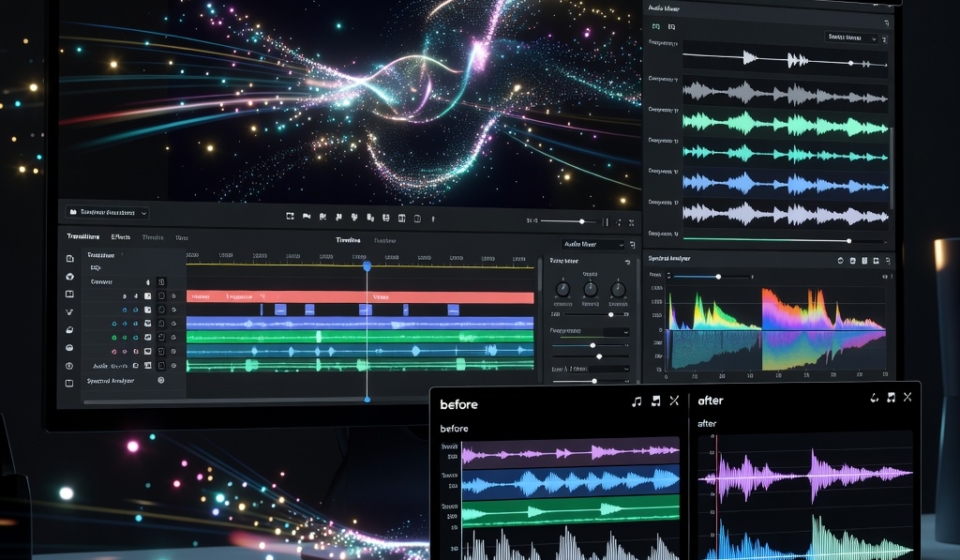
Task: Toggle the rounded icon on teal waveform track
Action: pos(162,351)
